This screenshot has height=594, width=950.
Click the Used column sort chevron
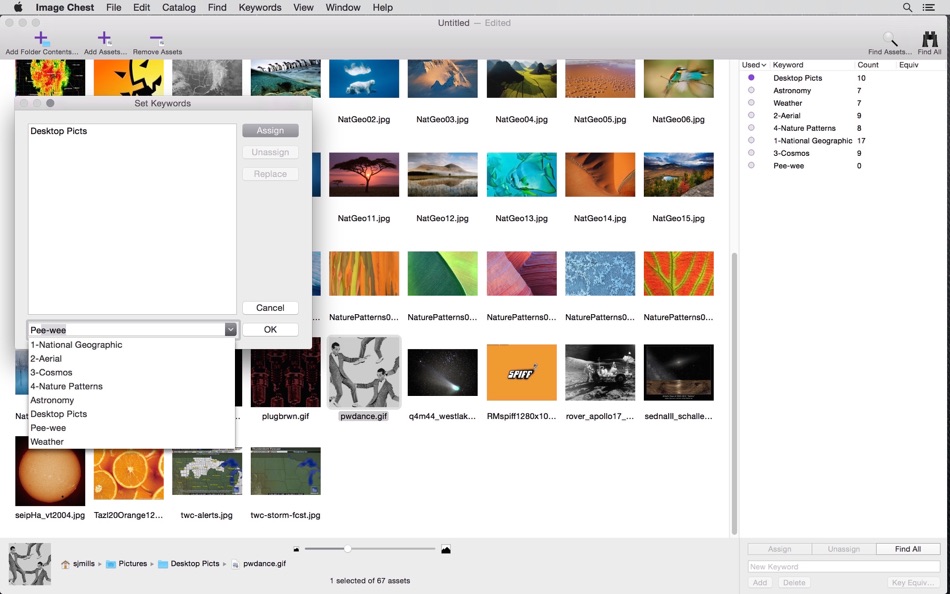[764, 64]
